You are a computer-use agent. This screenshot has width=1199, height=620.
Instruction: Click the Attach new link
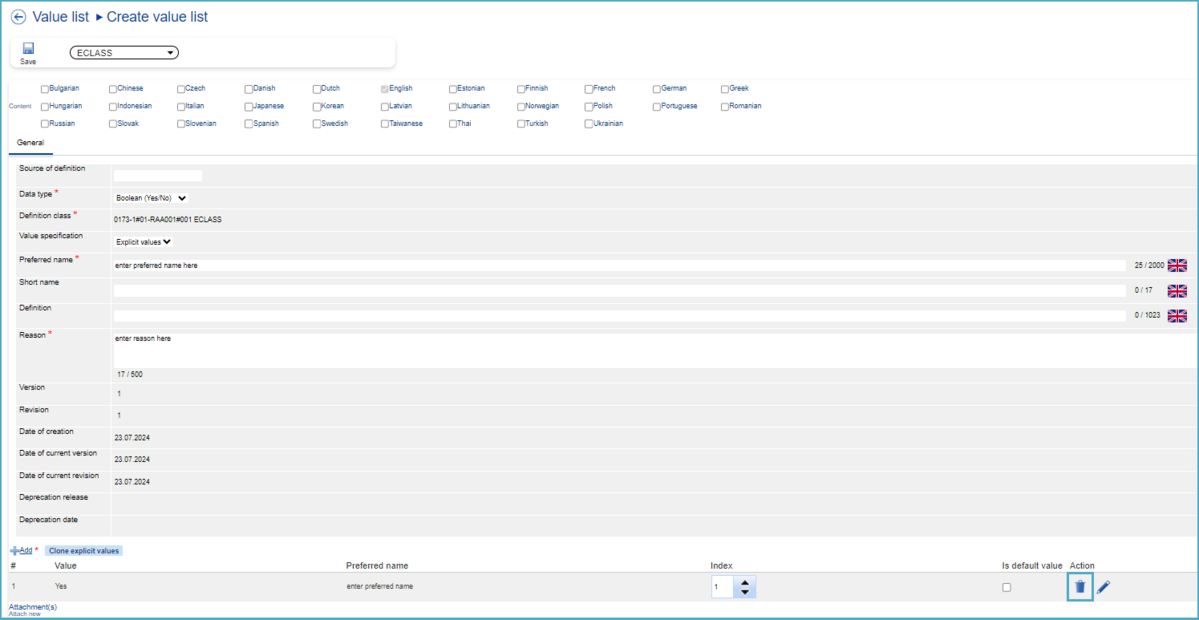pyautogui.click(x=24, y=613)
